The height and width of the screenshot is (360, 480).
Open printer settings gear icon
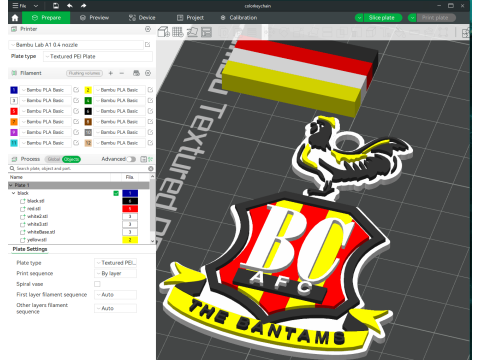click(x=148, y=29)
